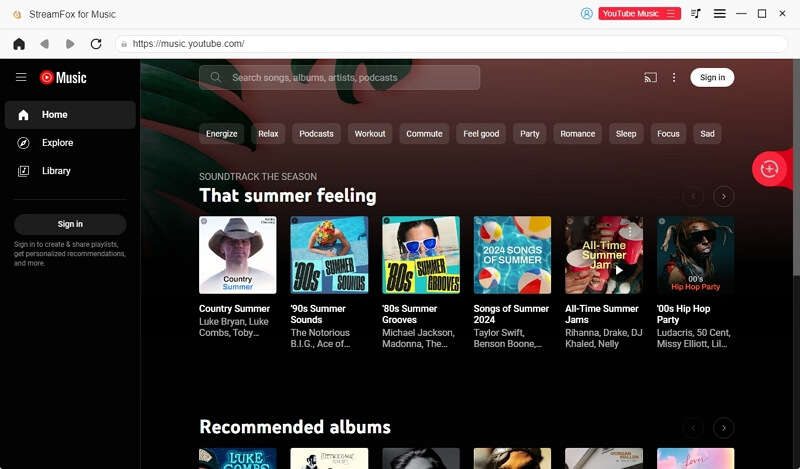The height and width of the screenshot is (469, 800).
Task: Collapse the YouTube Music sidebar guide
Action: (x=21, y=78)
